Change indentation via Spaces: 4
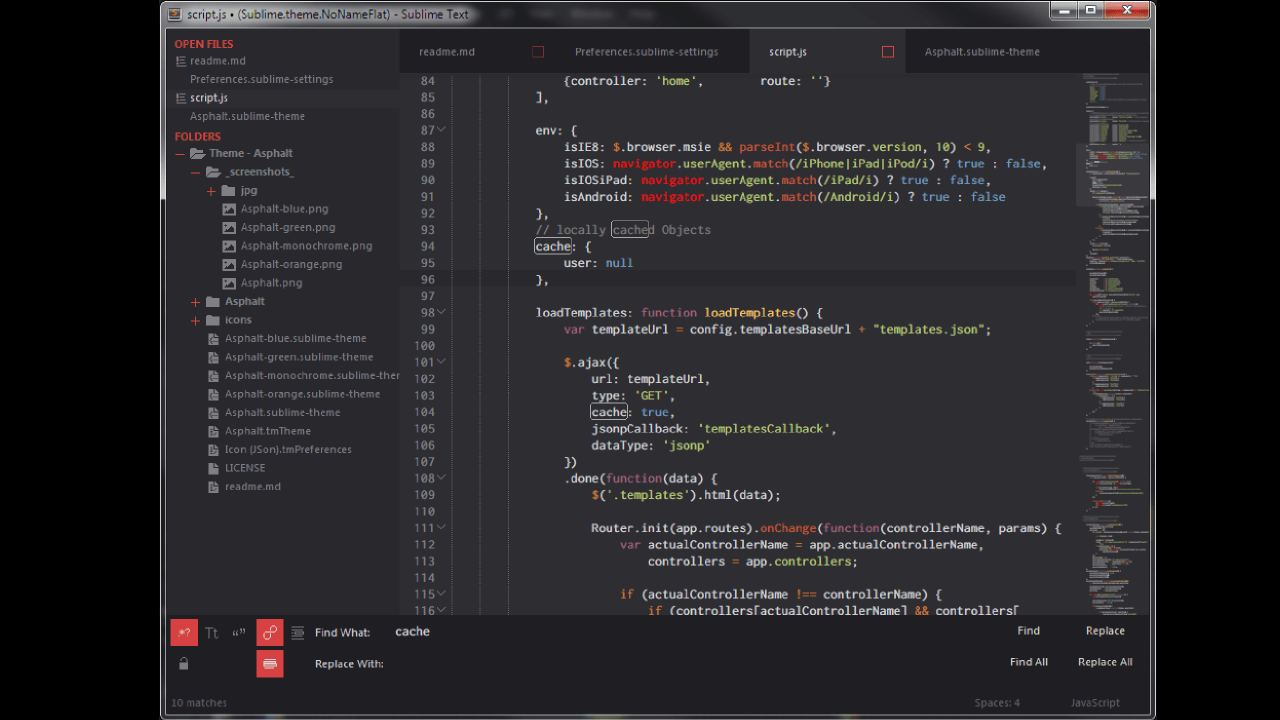1280x720 pixels. (998, 703)
